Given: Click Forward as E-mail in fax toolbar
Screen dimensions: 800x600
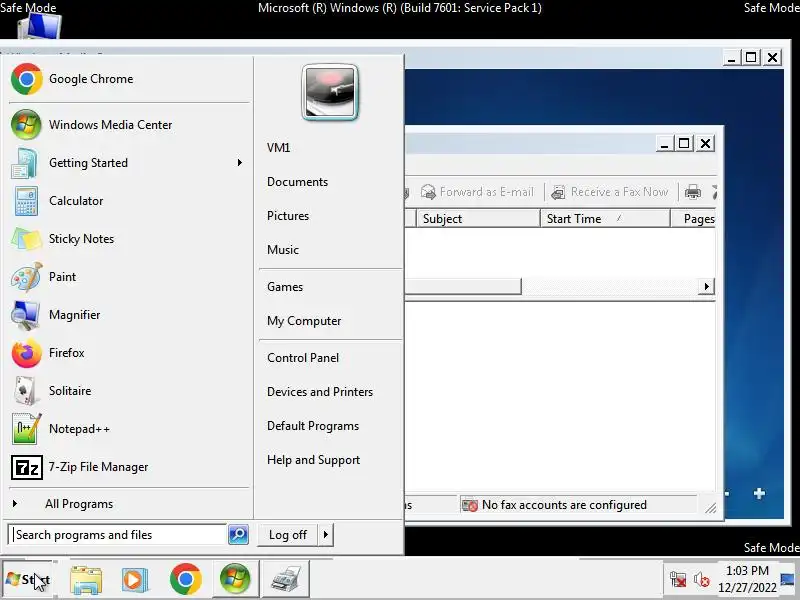Looking at the screenshot, I should (x=477, y=192).
